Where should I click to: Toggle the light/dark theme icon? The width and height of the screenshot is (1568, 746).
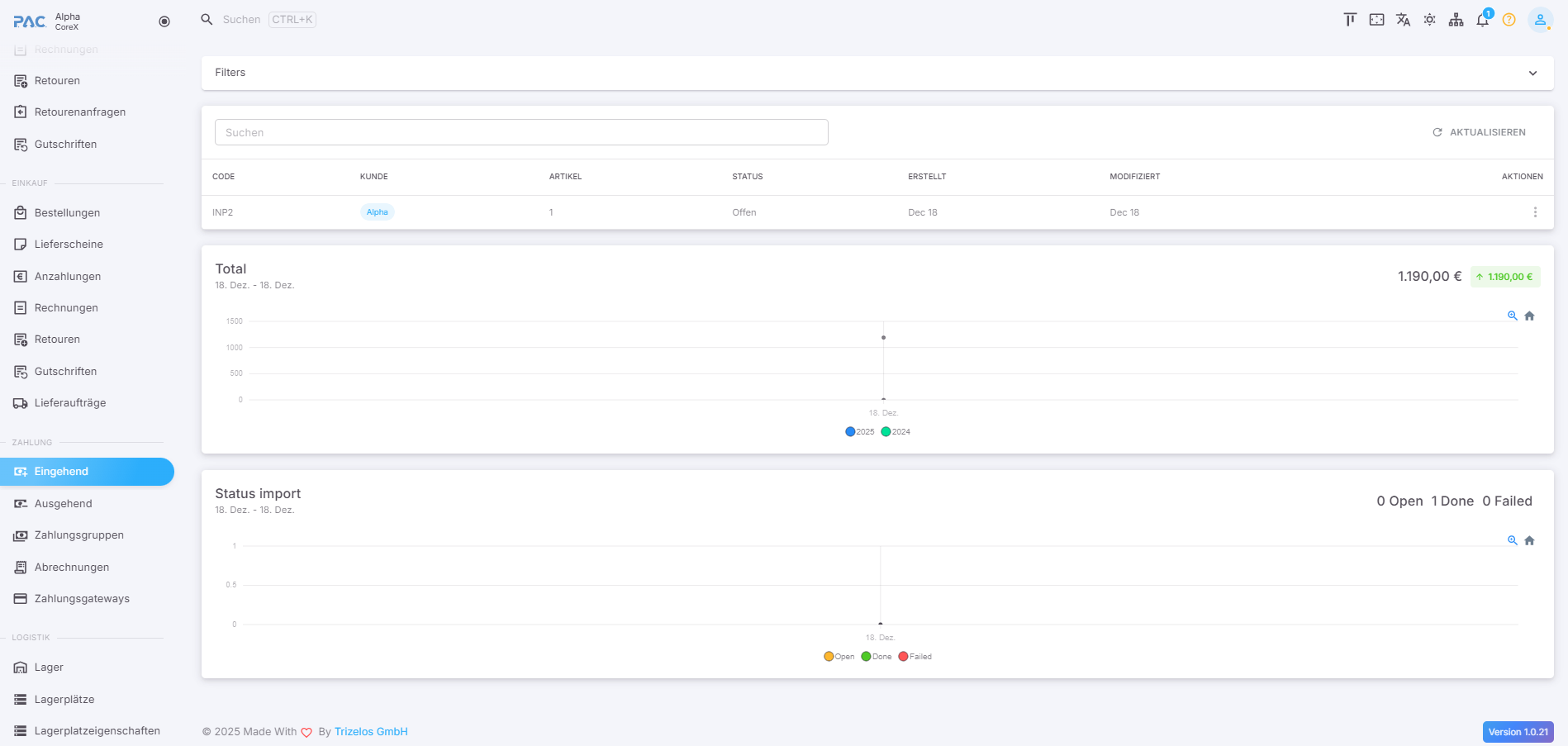click(1429, 20)
